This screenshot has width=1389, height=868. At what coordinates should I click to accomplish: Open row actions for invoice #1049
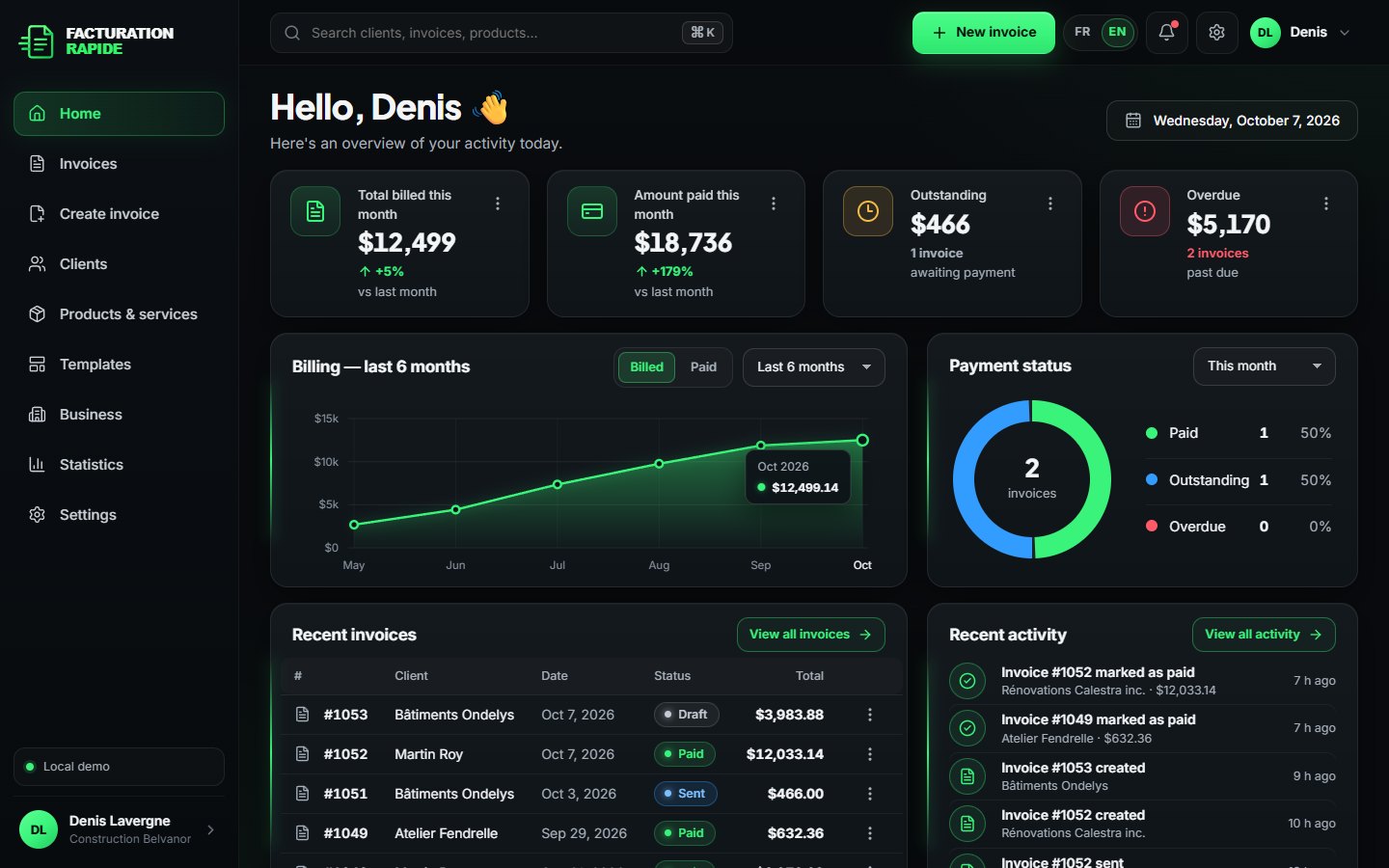(870, 833)
